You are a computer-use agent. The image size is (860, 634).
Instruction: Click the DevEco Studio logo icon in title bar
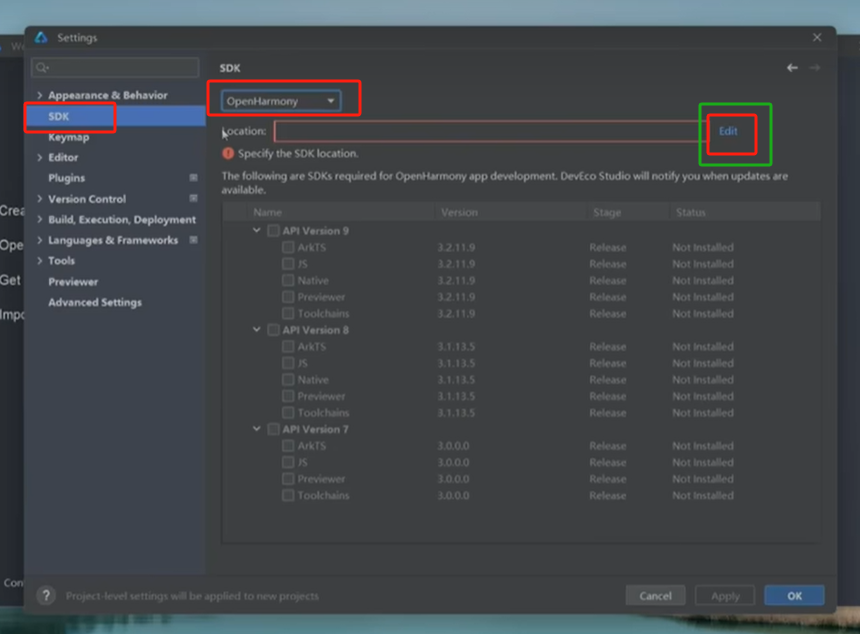[41, 37]
